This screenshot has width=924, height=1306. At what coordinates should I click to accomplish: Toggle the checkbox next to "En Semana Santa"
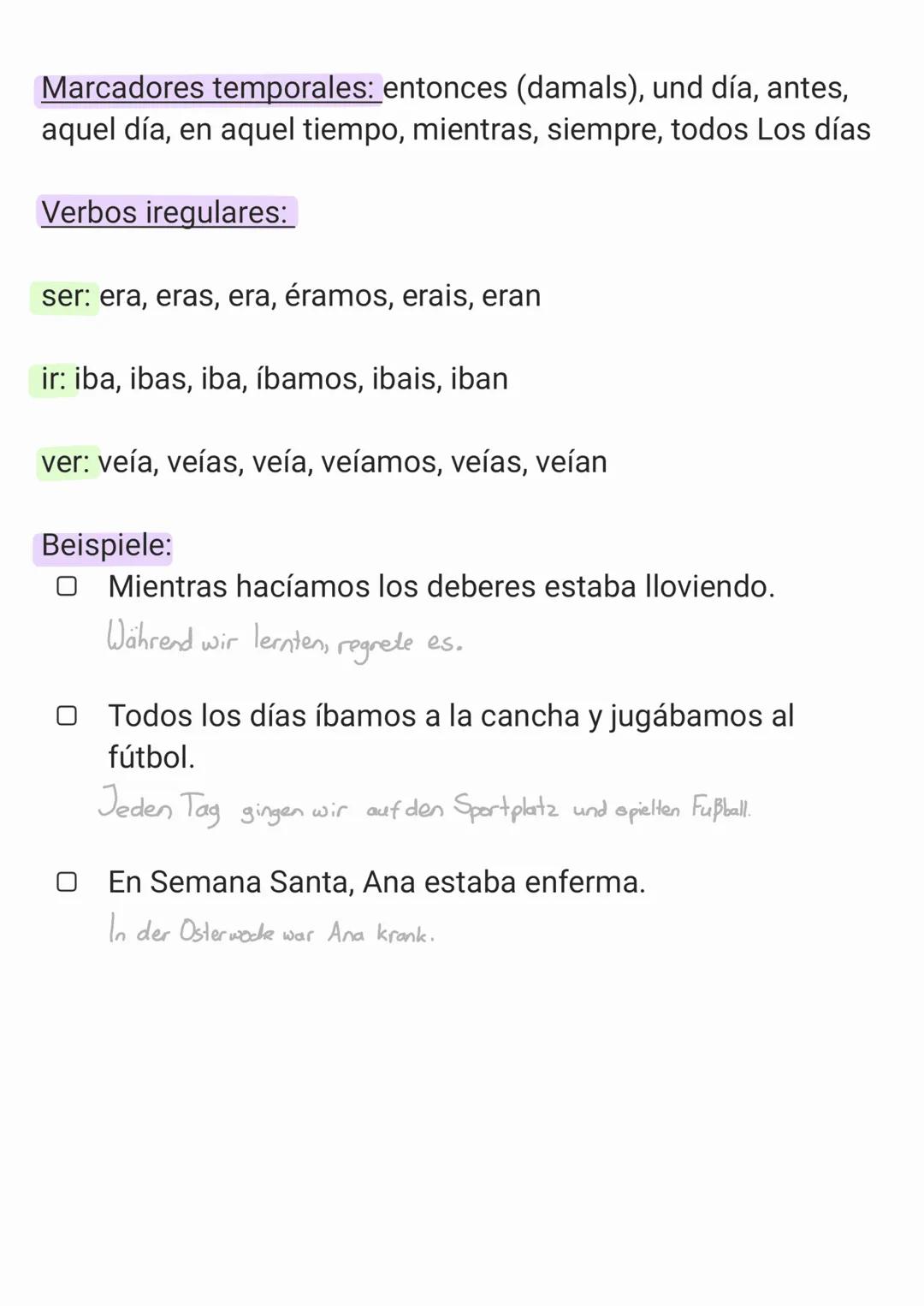pyautogui.click(x=67, y=882)
